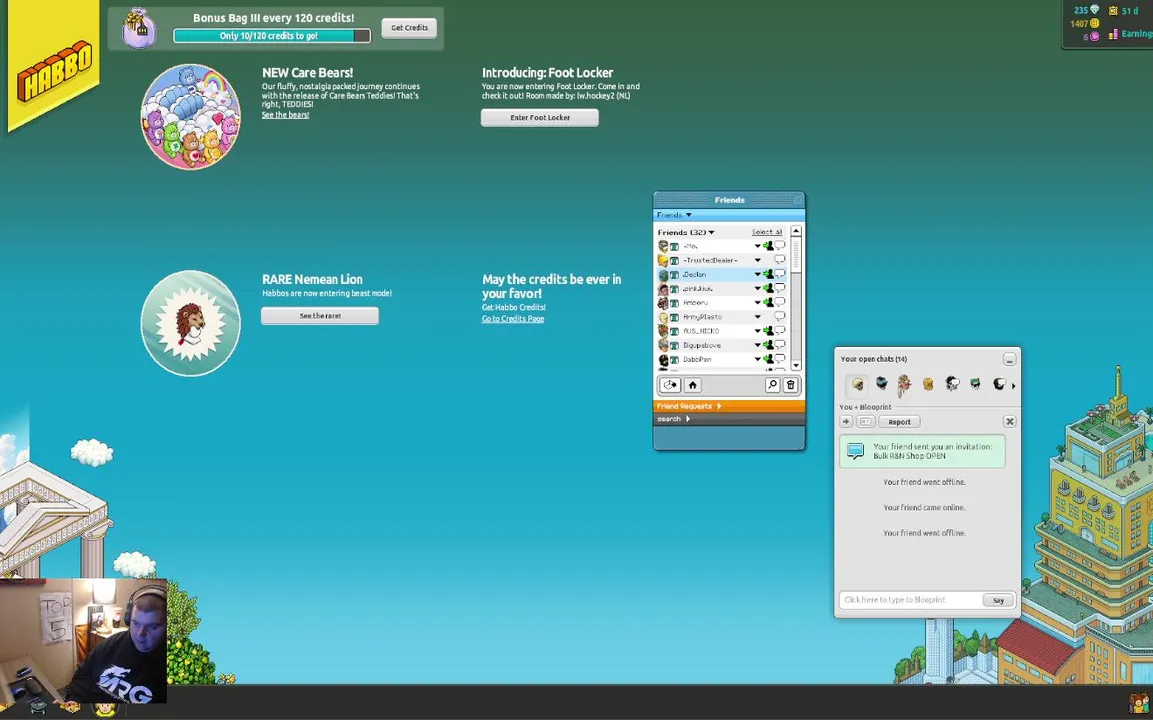Select friend row DabcPen
This screenshot has height=720, width=1153.
722,359
